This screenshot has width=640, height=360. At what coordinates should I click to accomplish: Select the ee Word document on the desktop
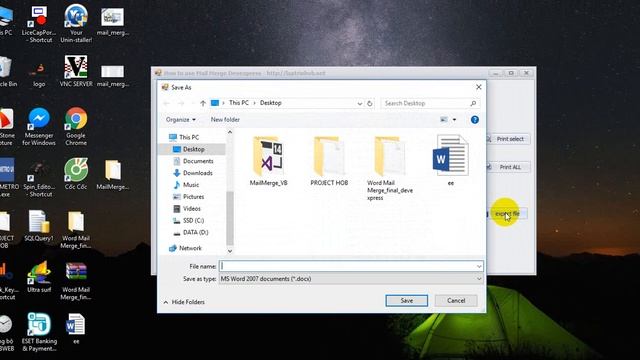click(76, 329)
